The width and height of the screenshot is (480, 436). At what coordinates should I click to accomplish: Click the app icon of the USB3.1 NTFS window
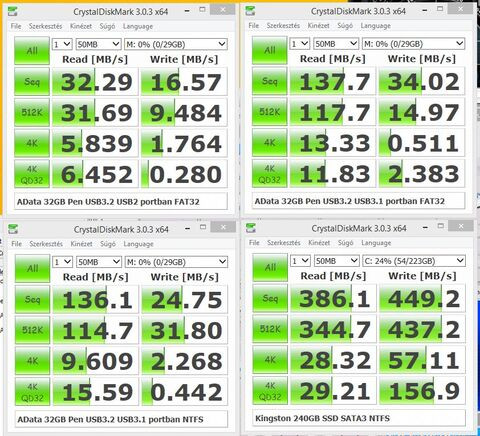(13, 229)
